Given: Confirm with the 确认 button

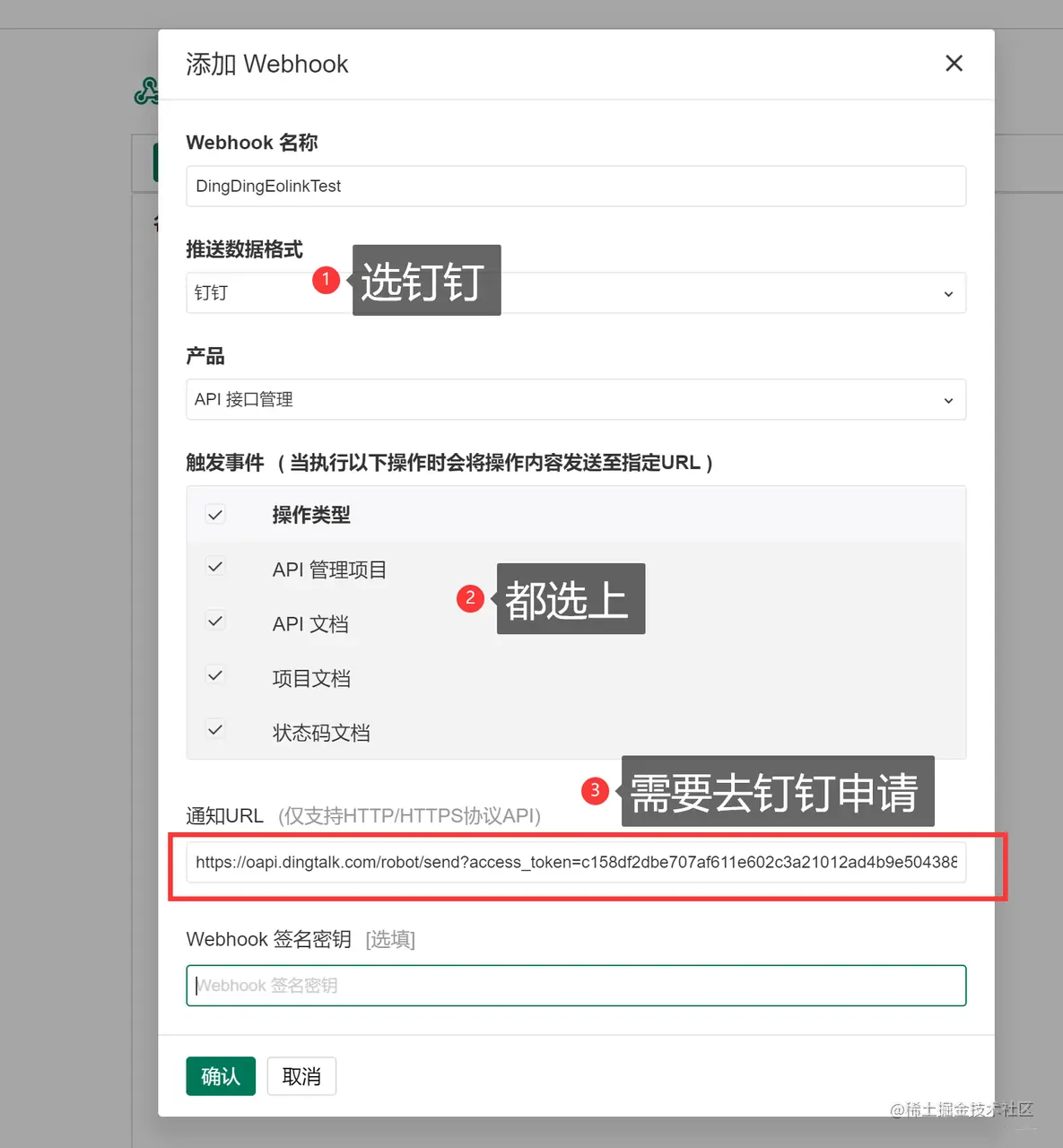Looking at the screenshot, I should [x=221, y=1076].
